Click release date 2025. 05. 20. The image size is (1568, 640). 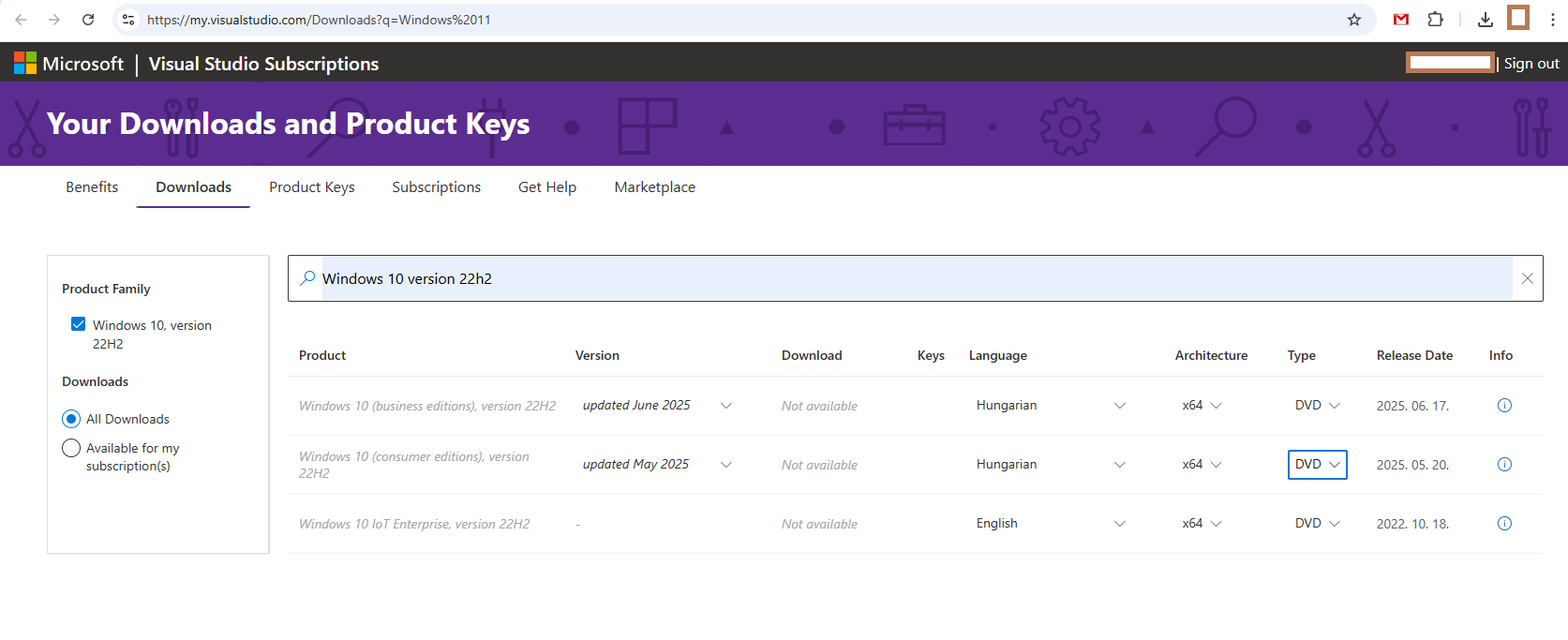pos(1412,465)
